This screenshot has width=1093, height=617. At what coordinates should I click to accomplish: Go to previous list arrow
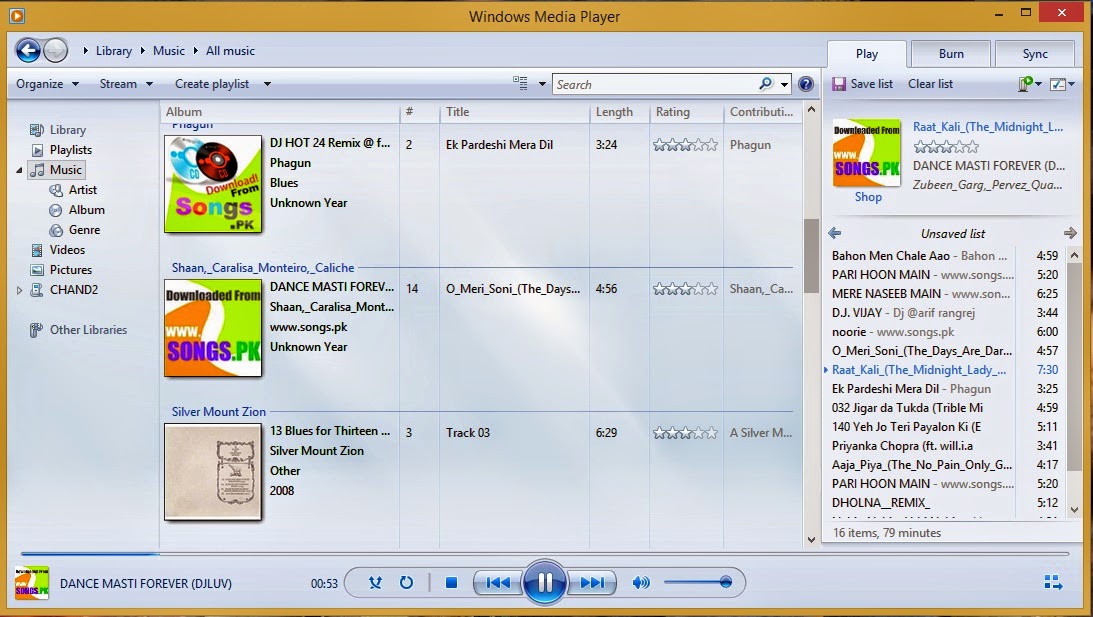coord(834,233)
